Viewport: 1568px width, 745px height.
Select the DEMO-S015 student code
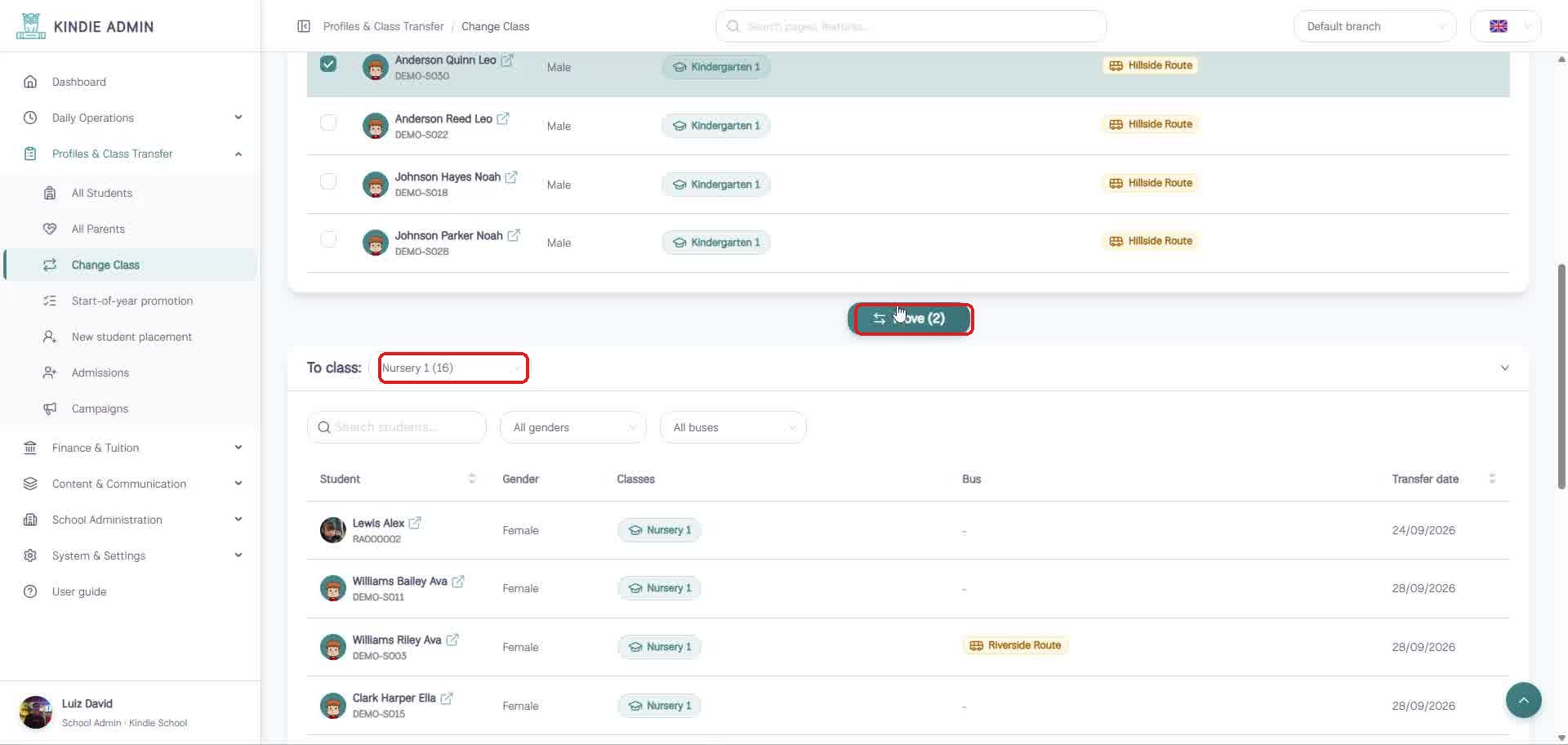[379, 714]
